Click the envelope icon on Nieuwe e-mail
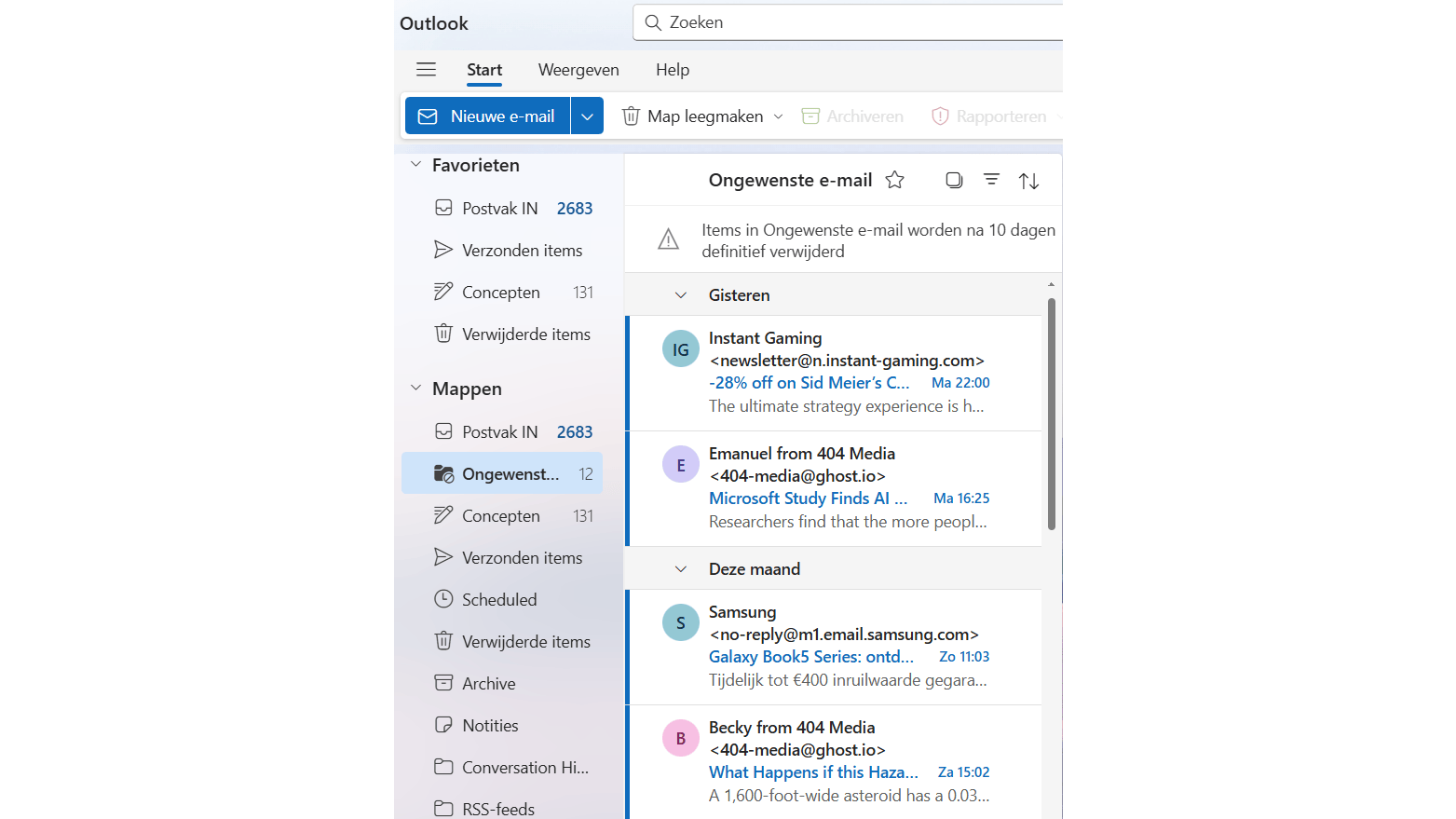 point(428,116)
